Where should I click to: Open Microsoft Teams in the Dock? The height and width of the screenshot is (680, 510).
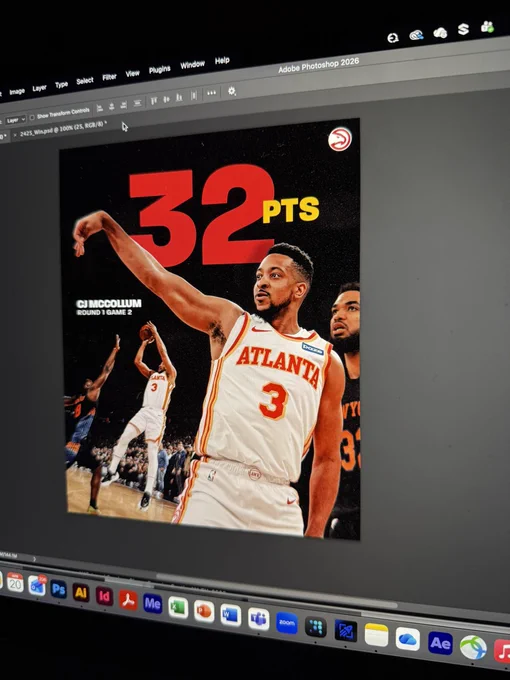(x=258, y=619)
